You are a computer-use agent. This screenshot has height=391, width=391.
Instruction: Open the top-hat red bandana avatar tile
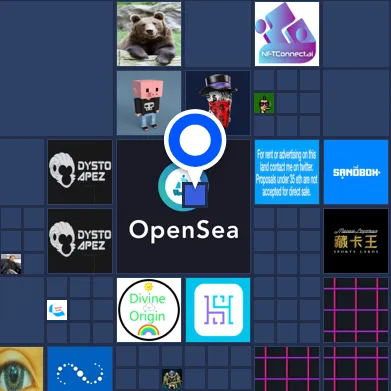pos(218,103)
